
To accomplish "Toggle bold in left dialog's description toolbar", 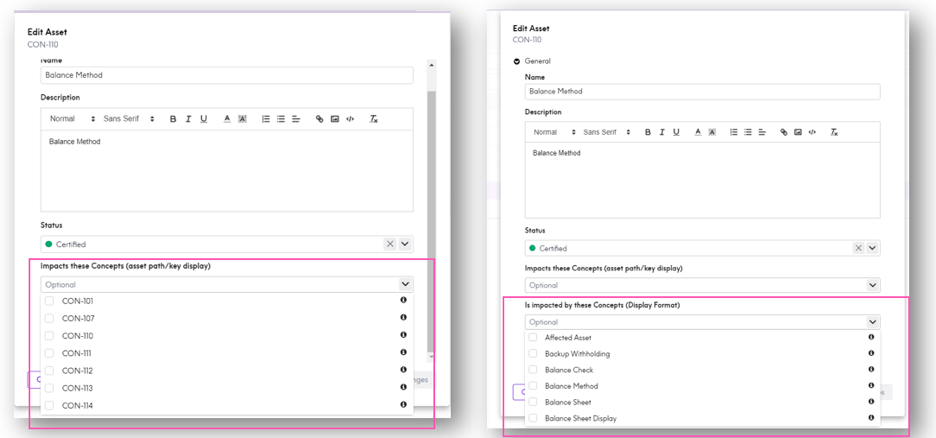I will click(173, 119).
